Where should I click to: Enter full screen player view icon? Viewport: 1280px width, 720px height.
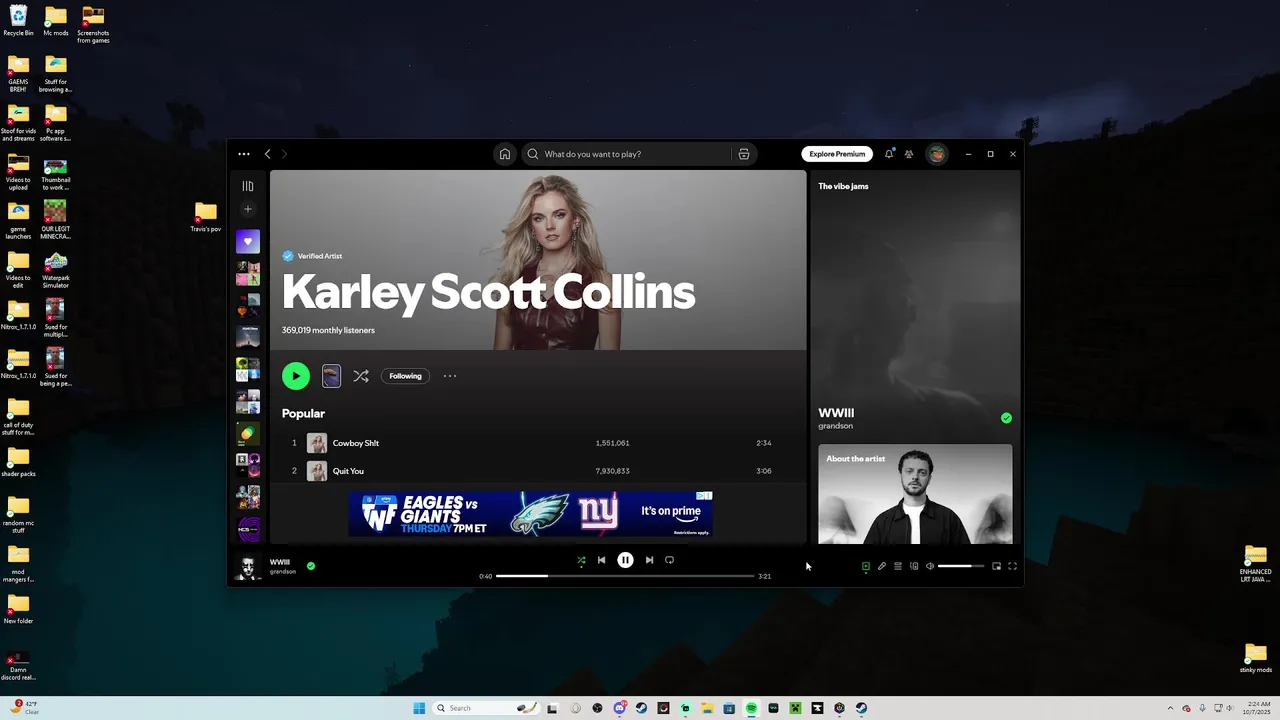[1012, 566]
